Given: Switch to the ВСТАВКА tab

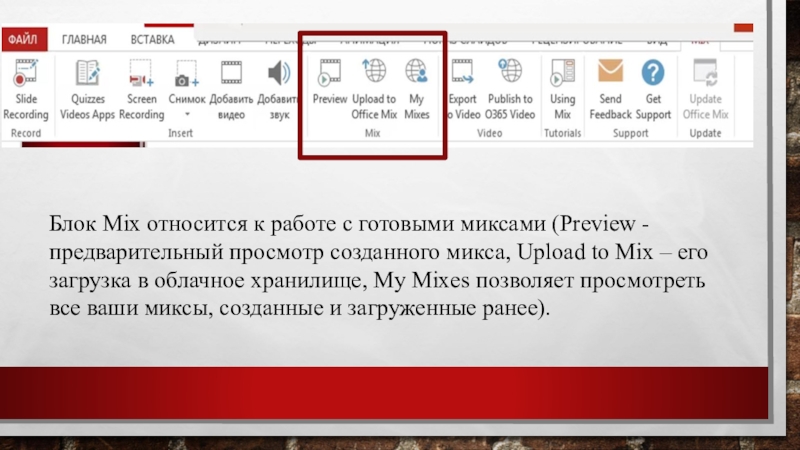Looking at the screenshot, I should pyautogui.click(x=152, y=40).
